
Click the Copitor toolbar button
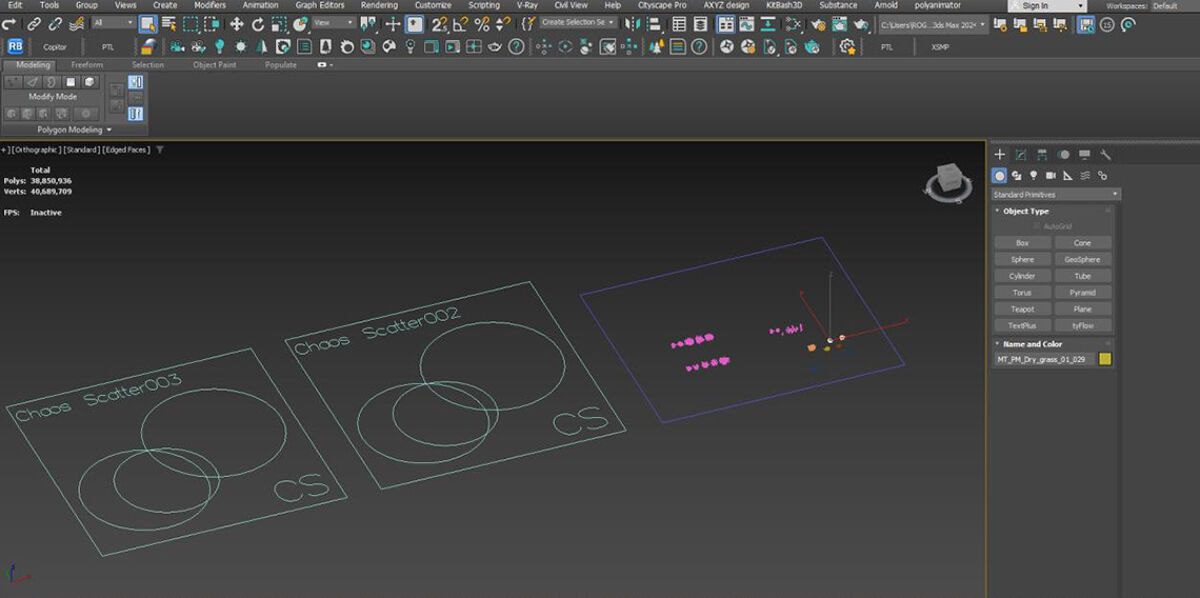tap(55, 47)
